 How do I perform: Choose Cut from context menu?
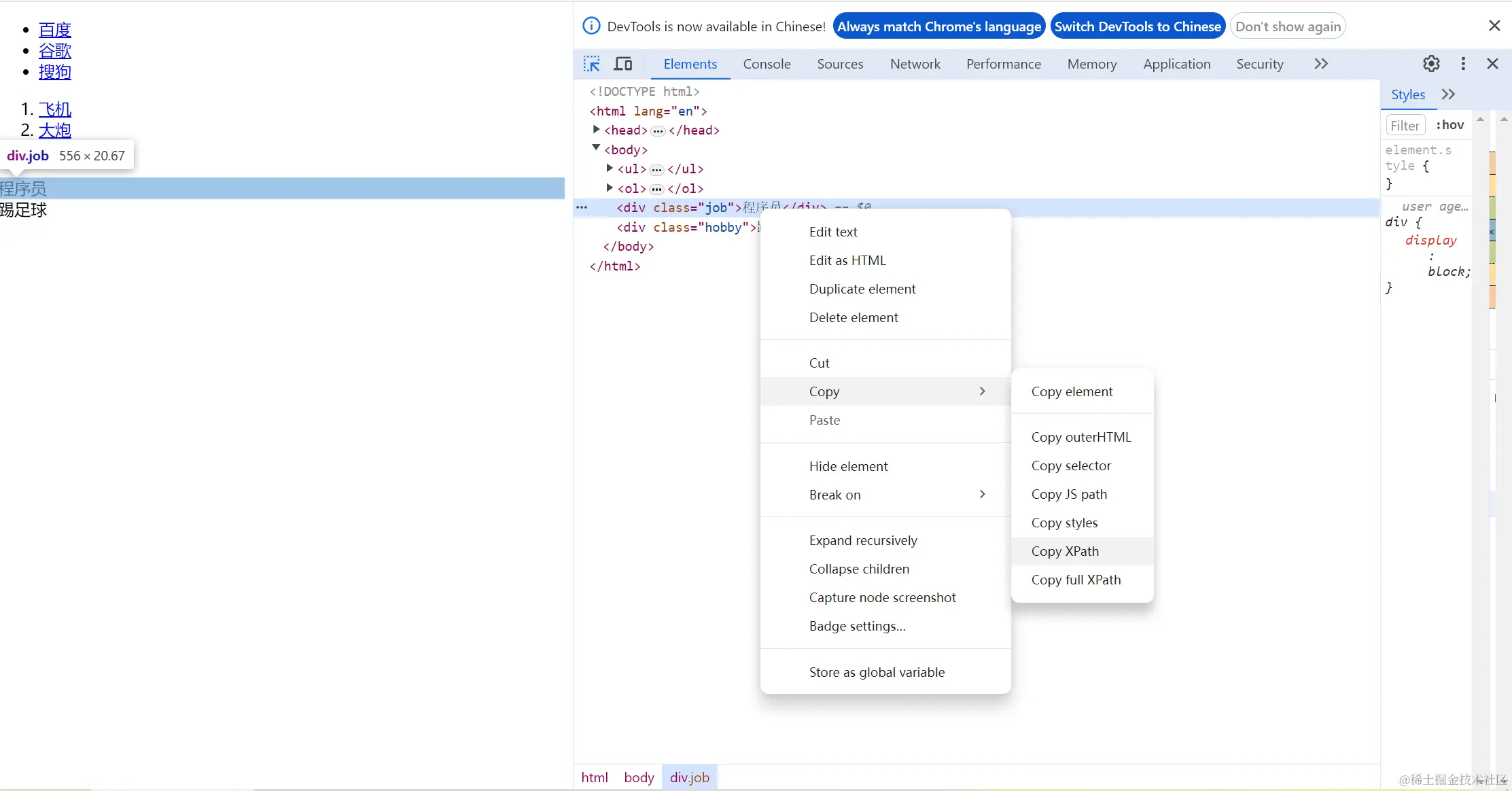[x=885, y=363]
